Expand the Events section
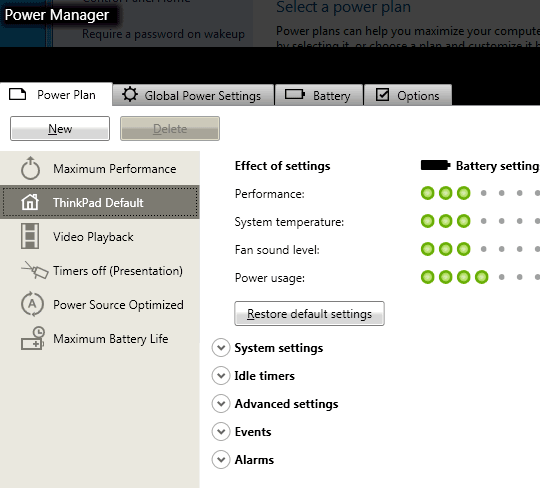 click(x=221, y=432)
